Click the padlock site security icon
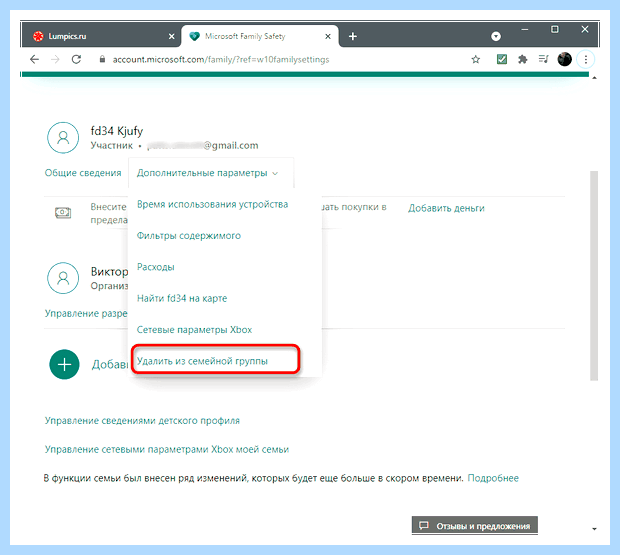This screenshot has width=620, height=555. pyautogui.click(x=102, y=59)
